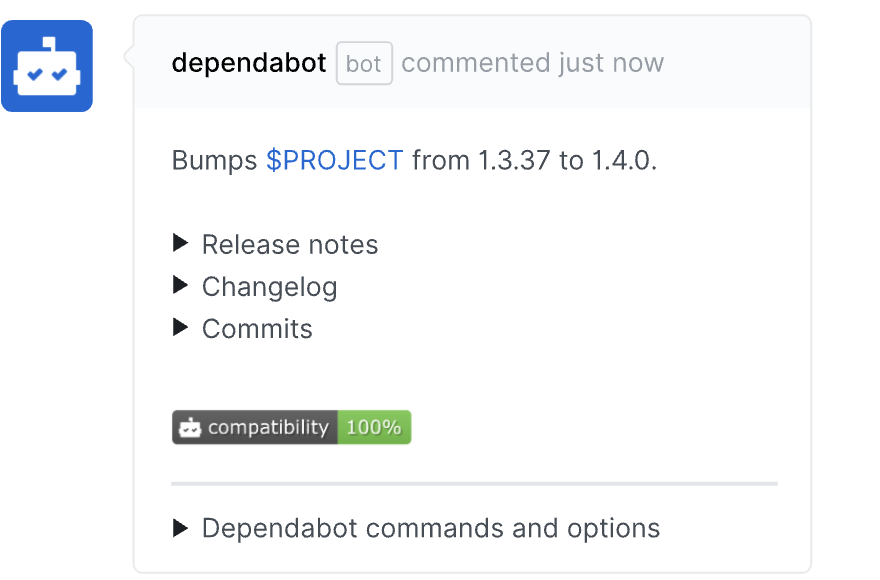Click the 'commented just now' timestamp
The image size is (880, 580).
click(x=532, y=63)
